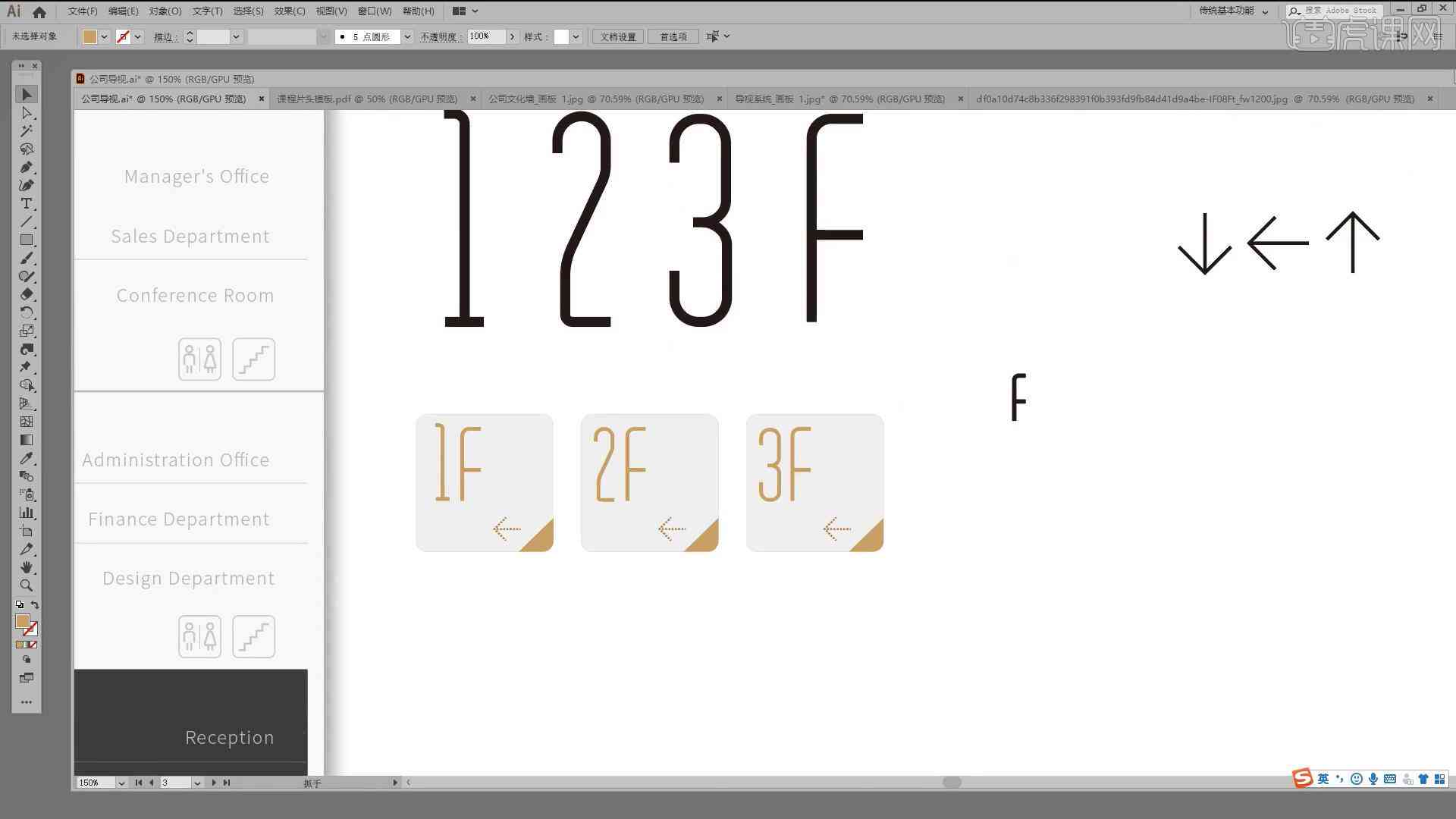
Task: Switch to the 导视系统_画板 1.jpg tab
Action: (839, 99)
